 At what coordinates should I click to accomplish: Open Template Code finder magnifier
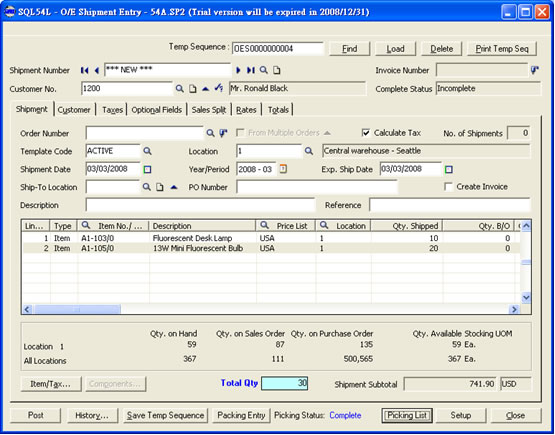point(147,151)
